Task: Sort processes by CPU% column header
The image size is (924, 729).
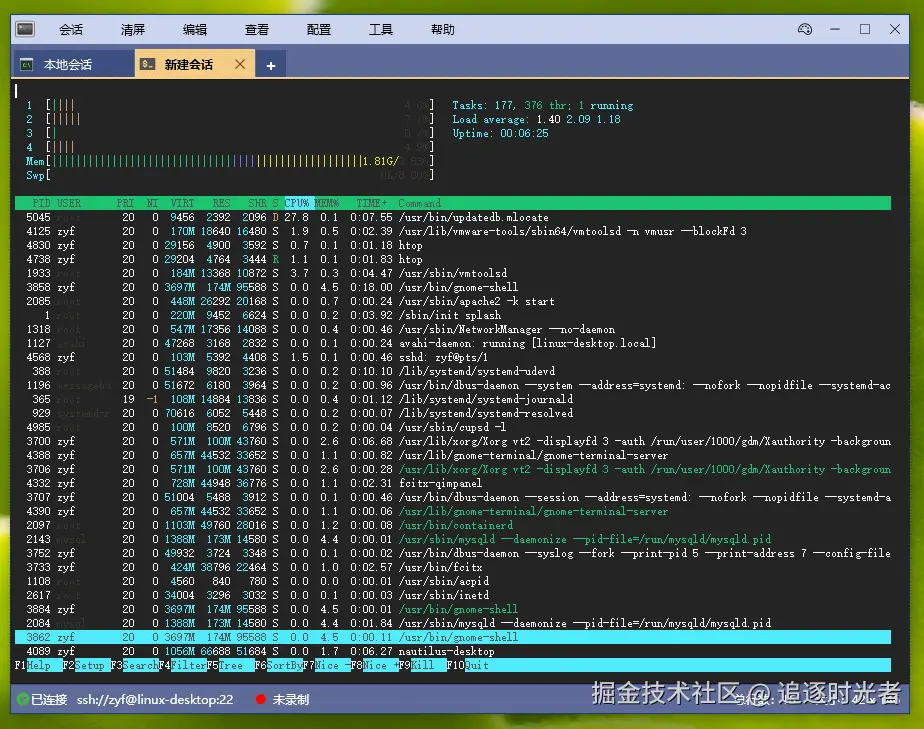Action: tap(298, 203)
